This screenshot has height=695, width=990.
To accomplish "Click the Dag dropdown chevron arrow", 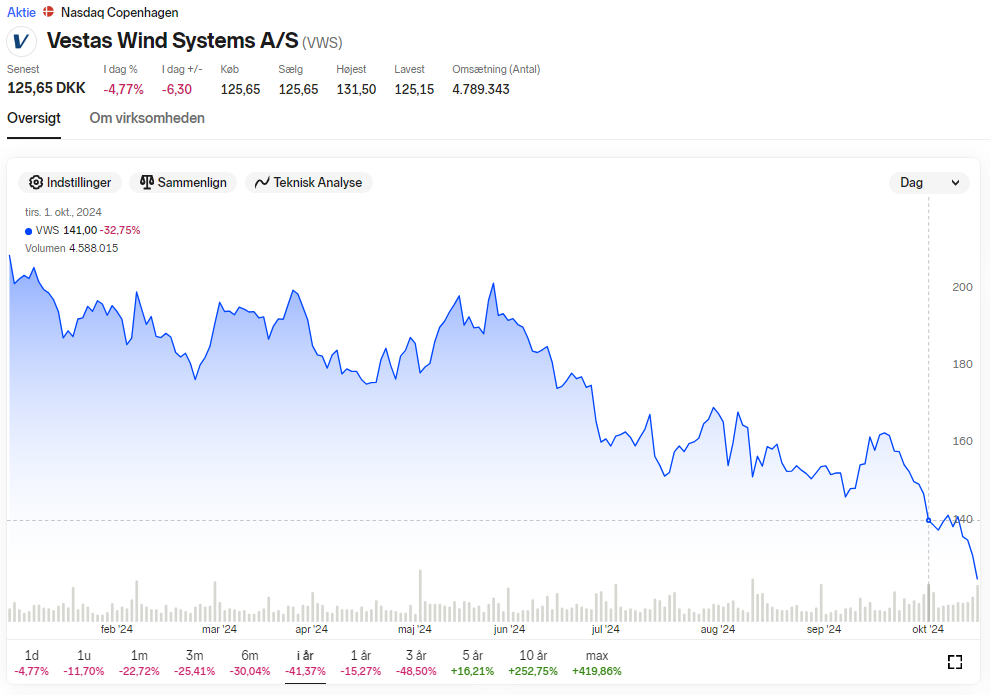I will click(955, 183).
